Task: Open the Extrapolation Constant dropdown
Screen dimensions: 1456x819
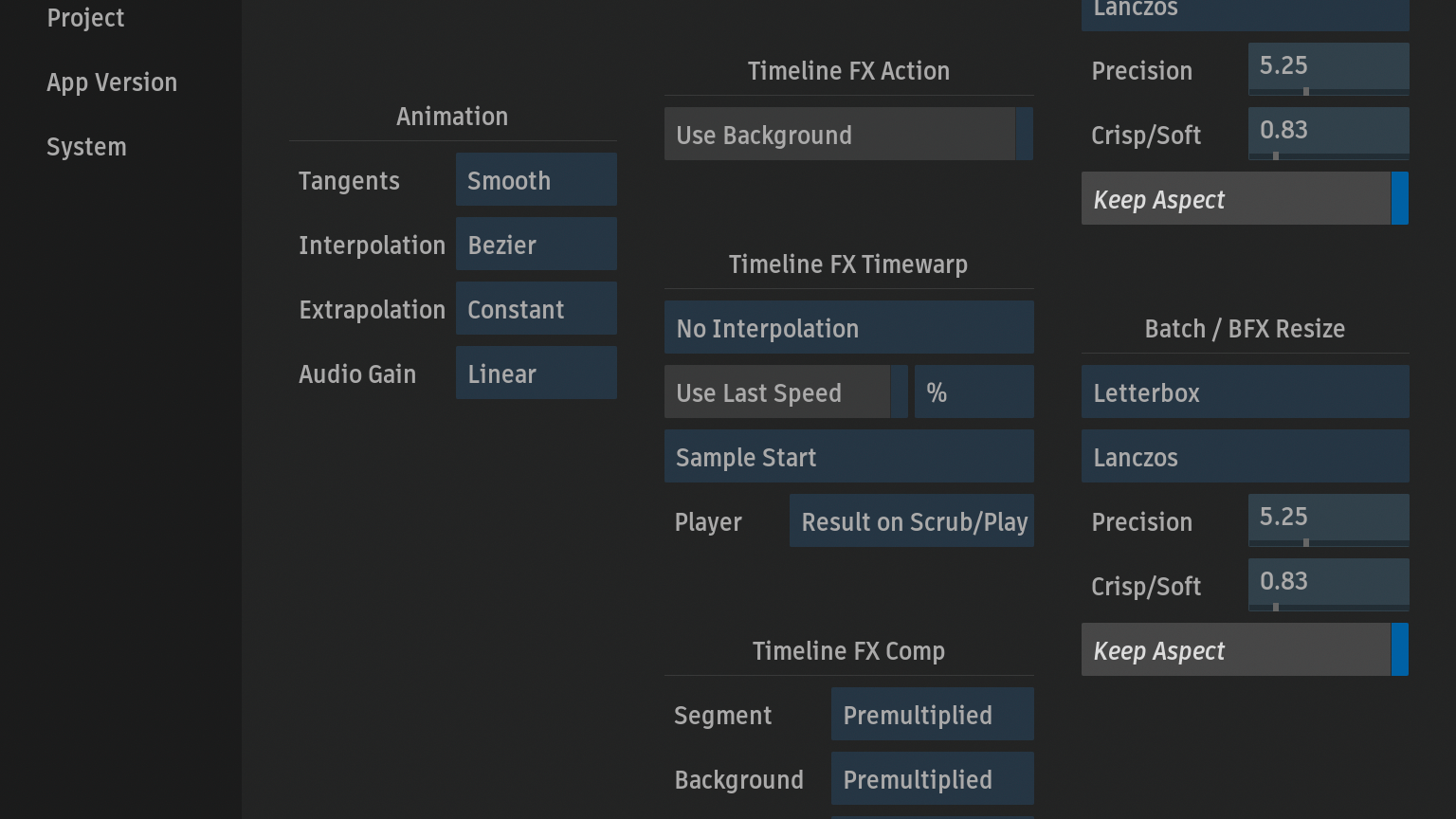Action: pyautogui.click(x=536, y=309)
